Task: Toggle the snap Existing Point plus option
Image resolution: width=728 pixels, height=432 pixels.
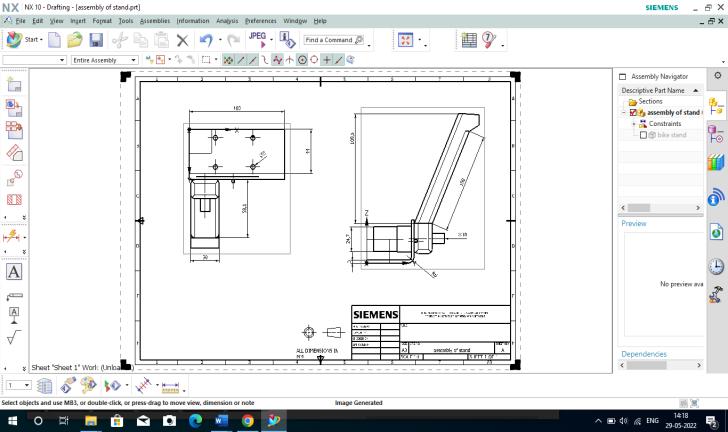Action: point(327,60)
